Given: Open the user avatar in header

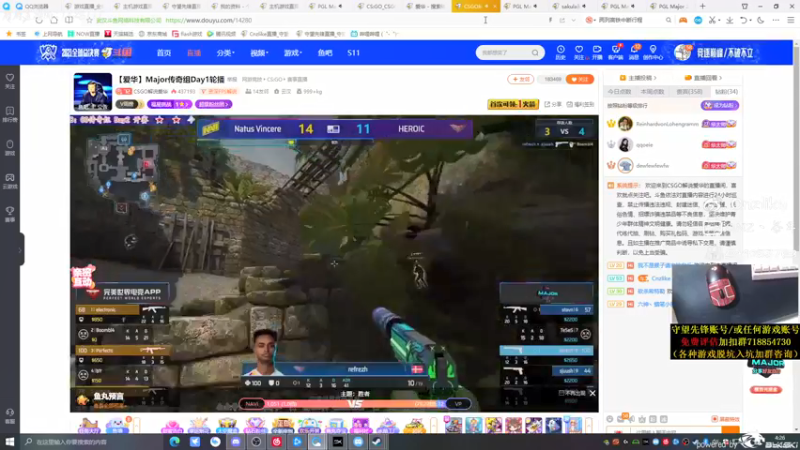Looking at the screenshot, I should pyautogui.click(x=683, y=53).
